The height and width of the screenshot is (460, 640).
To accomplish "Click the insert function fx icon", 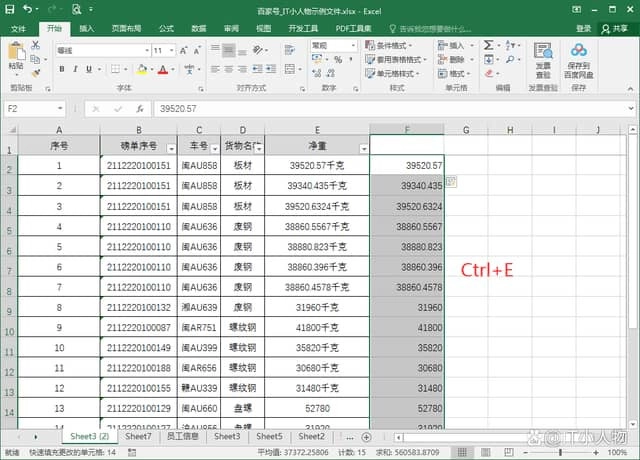I will [x=139, y=108].
